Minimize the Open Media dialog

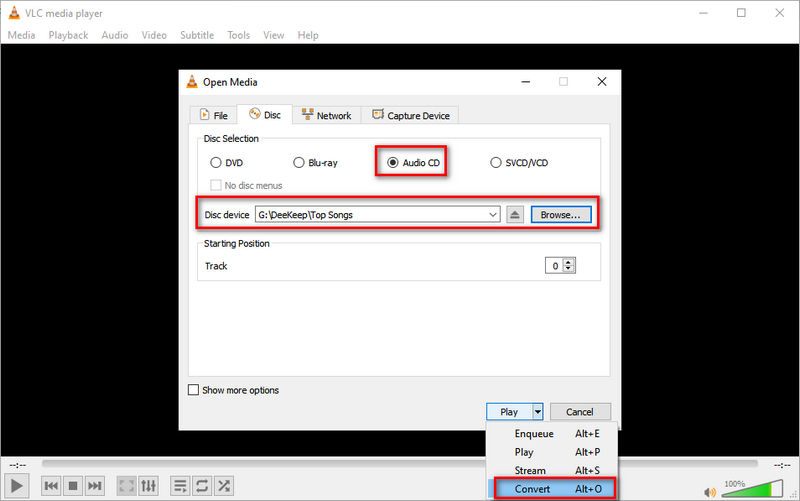pyautogui.click(x=526, y=82)
